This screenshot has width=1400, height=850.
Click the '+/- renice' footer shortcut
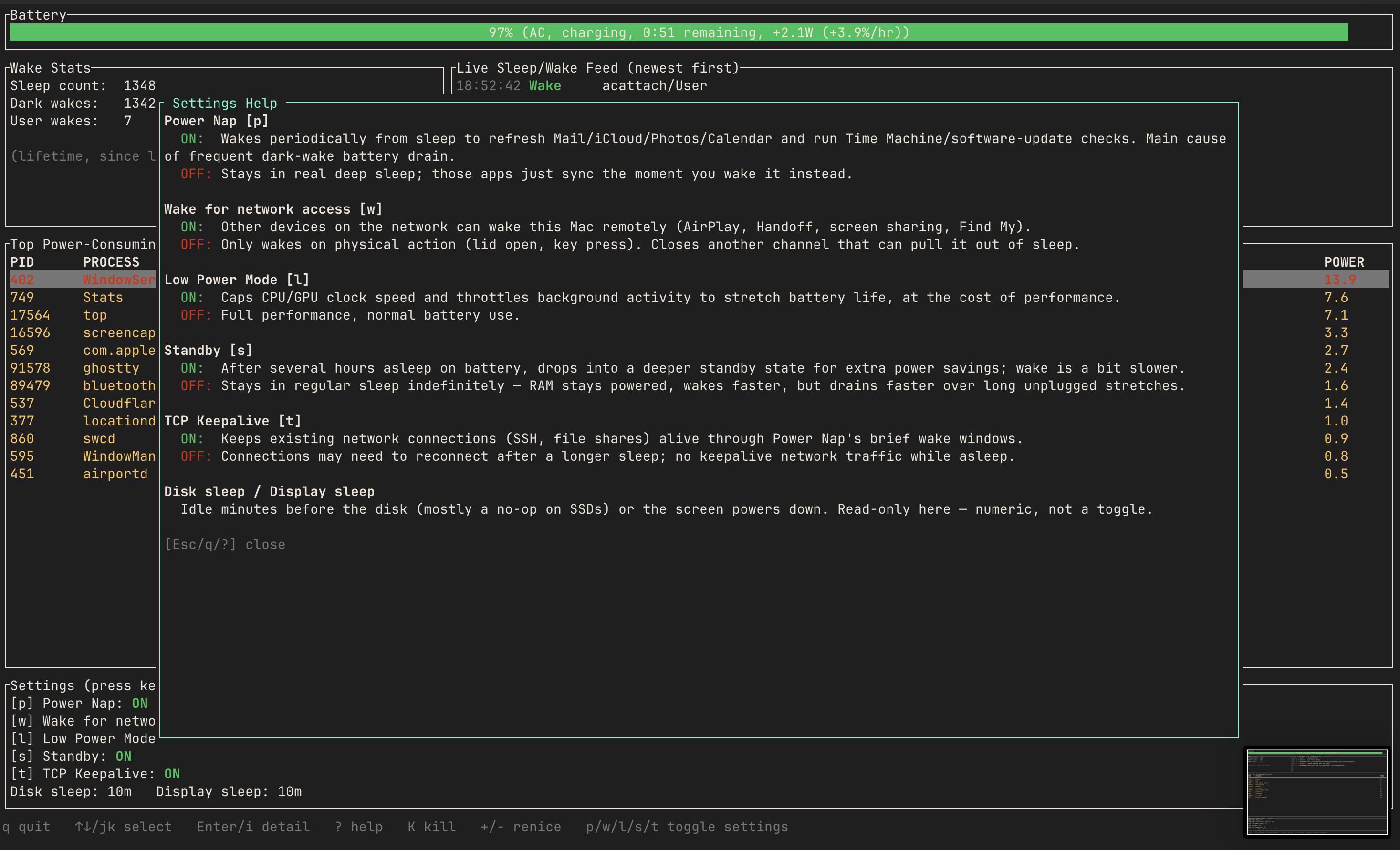pos(521,827)
